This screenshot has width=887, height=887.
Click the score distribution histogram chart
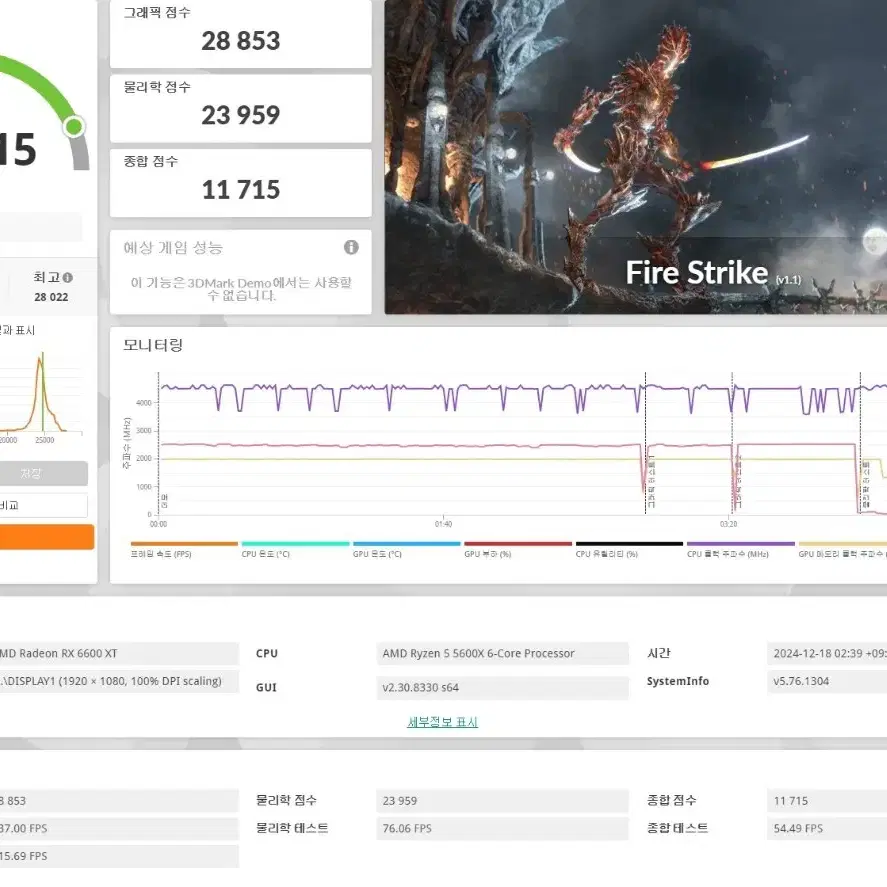coord(41,393)
